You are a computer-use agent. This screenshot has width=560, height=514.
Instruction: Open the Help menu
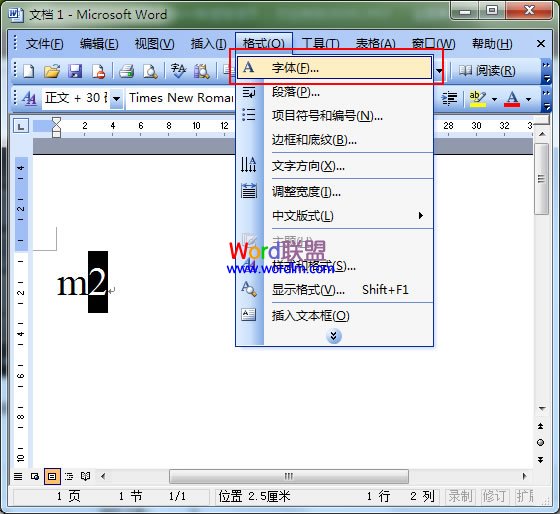(492, 44)
